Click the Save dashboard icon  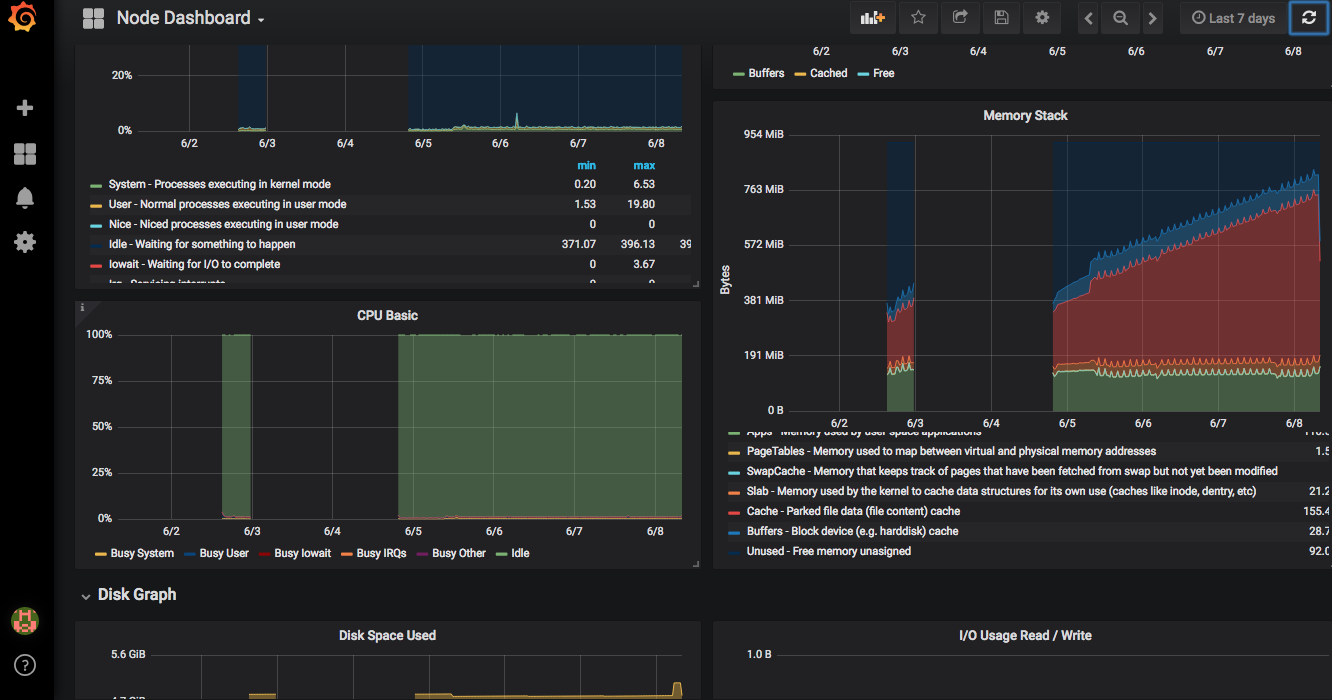(1001, 18)
